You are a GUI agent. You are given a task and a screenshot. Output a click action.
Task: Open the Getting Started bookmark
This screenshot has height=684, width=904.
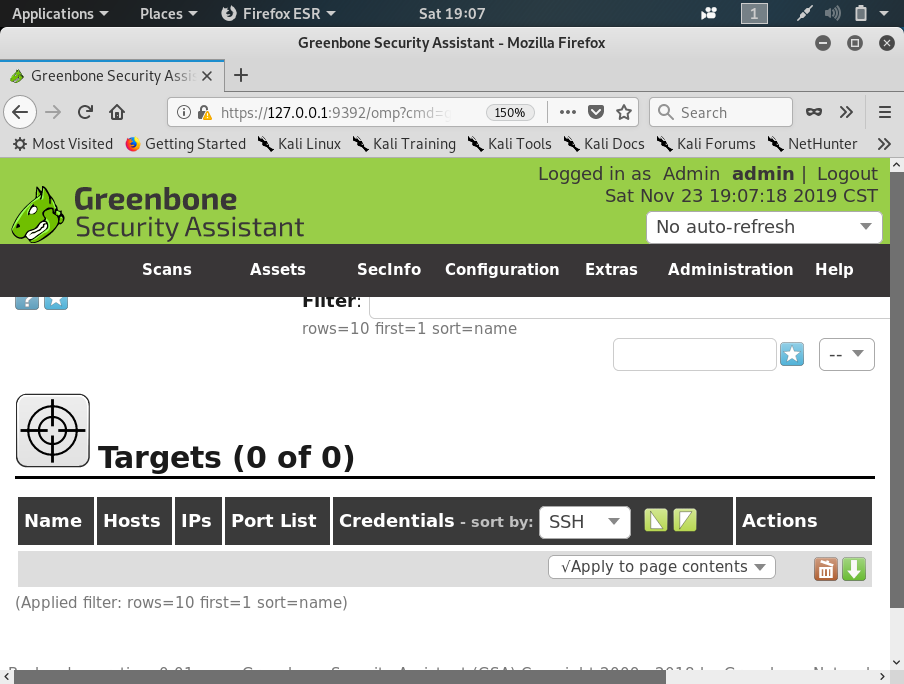(x=186, y=144)
